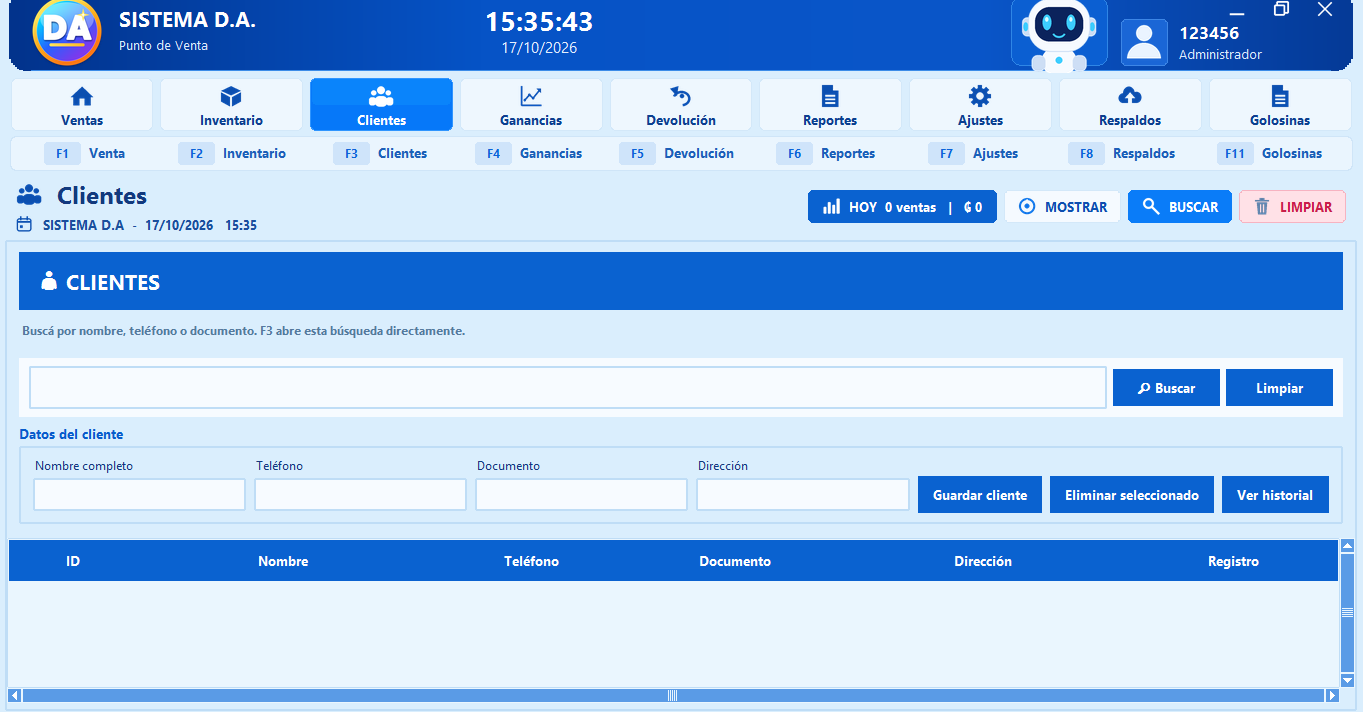Viewport: 1363px width, 712px height.
Task: Click the F5 Devolución shortcut
Action: [x=677, y=154]
